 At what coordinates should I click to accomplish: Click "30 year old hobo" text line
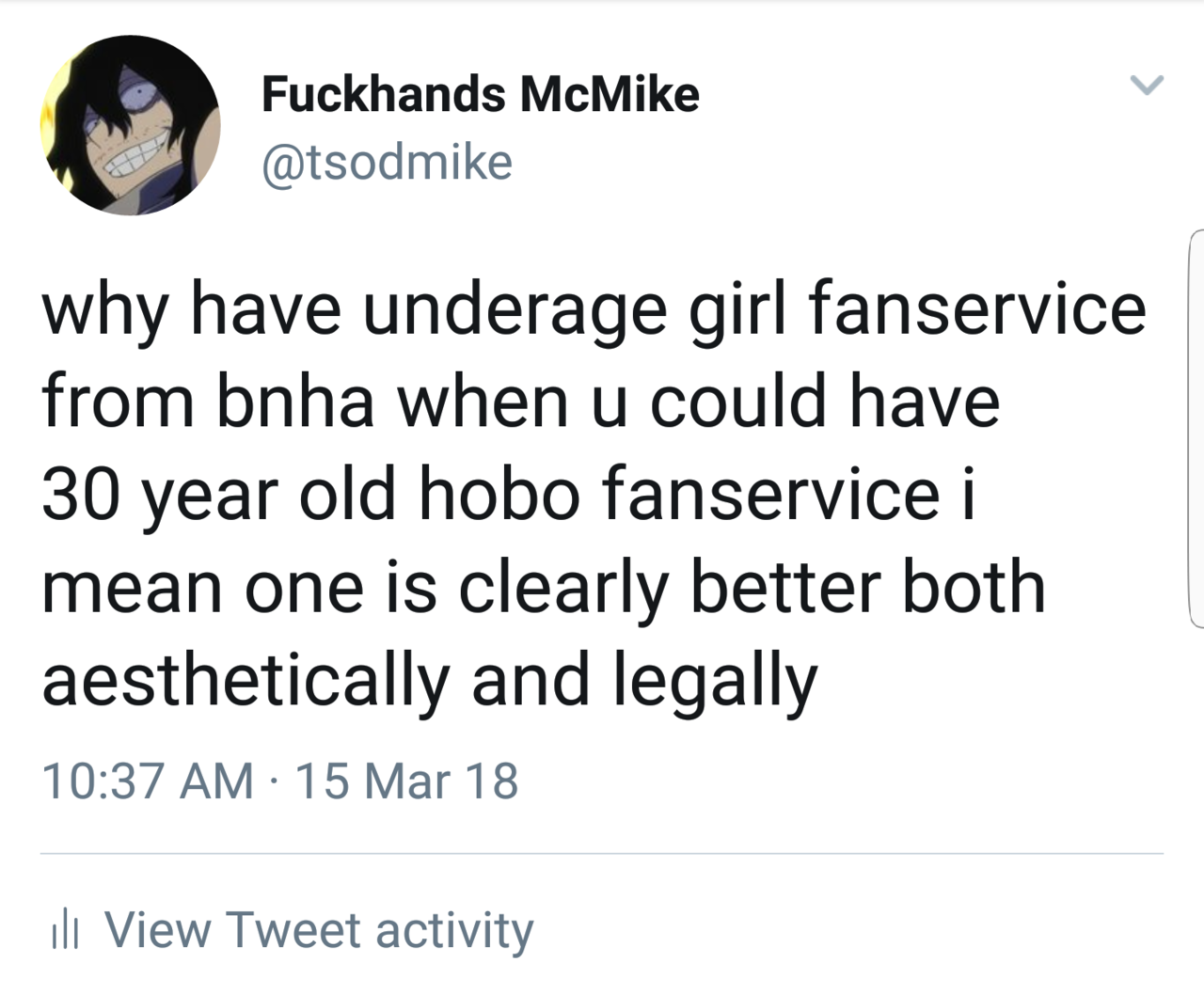509,497
